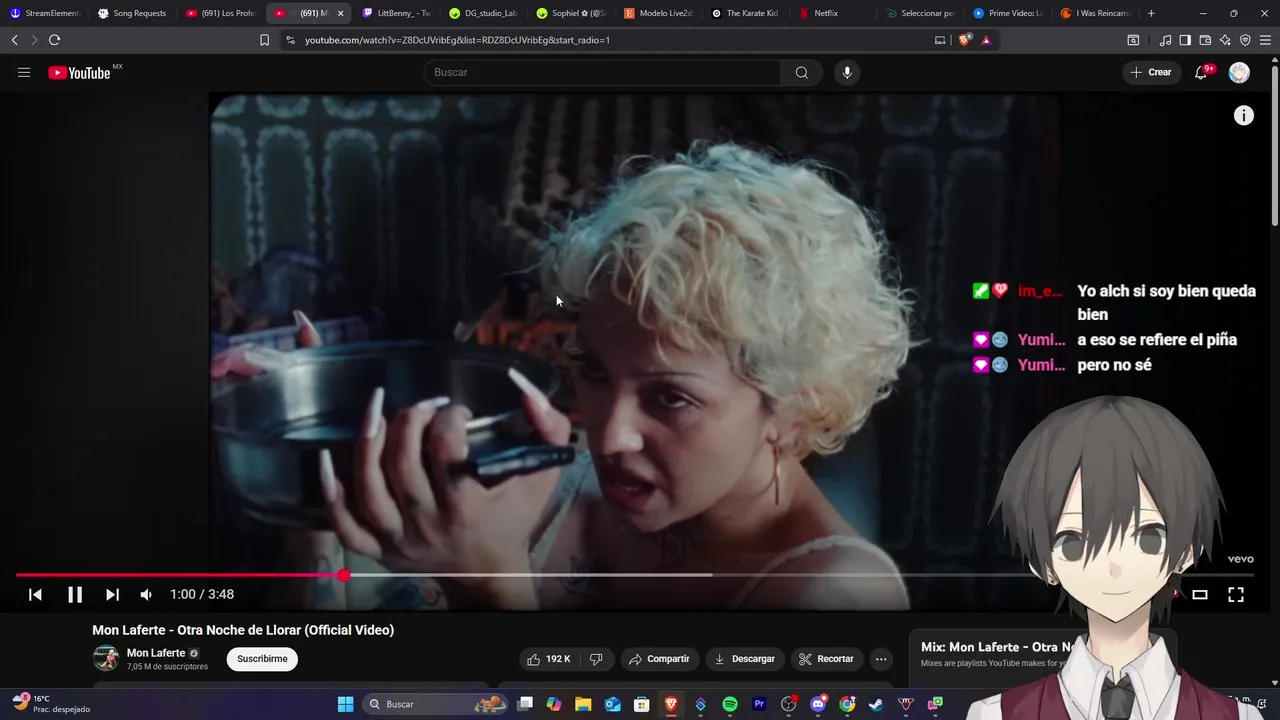Open Mon Laferte channel avatar
This screenshot has width=1280, height=720.
(x=105, y=658)
